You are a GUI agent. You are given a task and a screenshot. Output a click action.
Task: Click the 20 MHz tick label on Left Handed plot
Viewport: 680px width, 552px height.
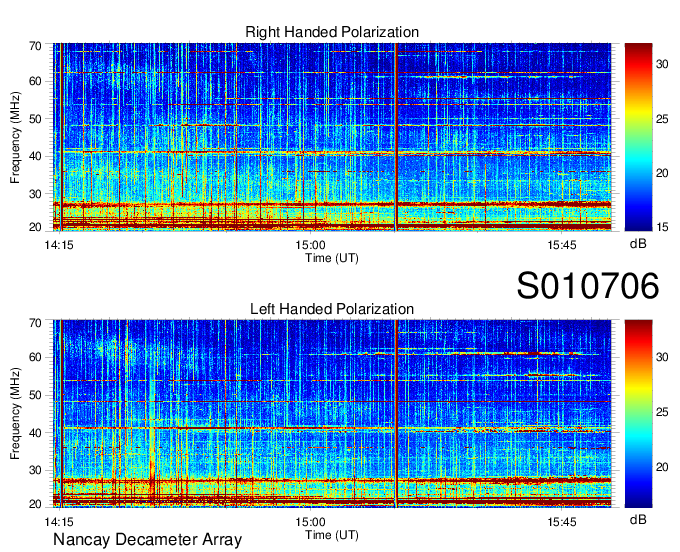point(35,504)
